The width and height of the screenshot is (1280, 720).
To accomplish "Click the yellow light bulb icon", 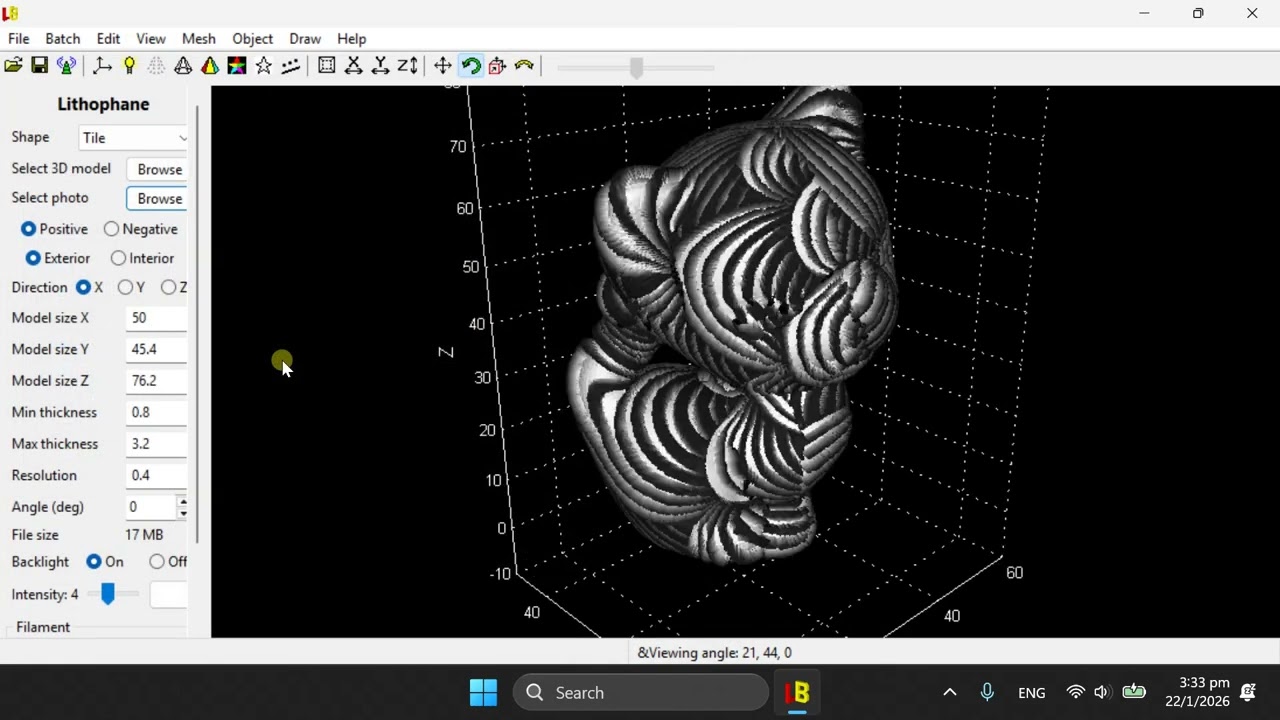I will pos(129,66).
